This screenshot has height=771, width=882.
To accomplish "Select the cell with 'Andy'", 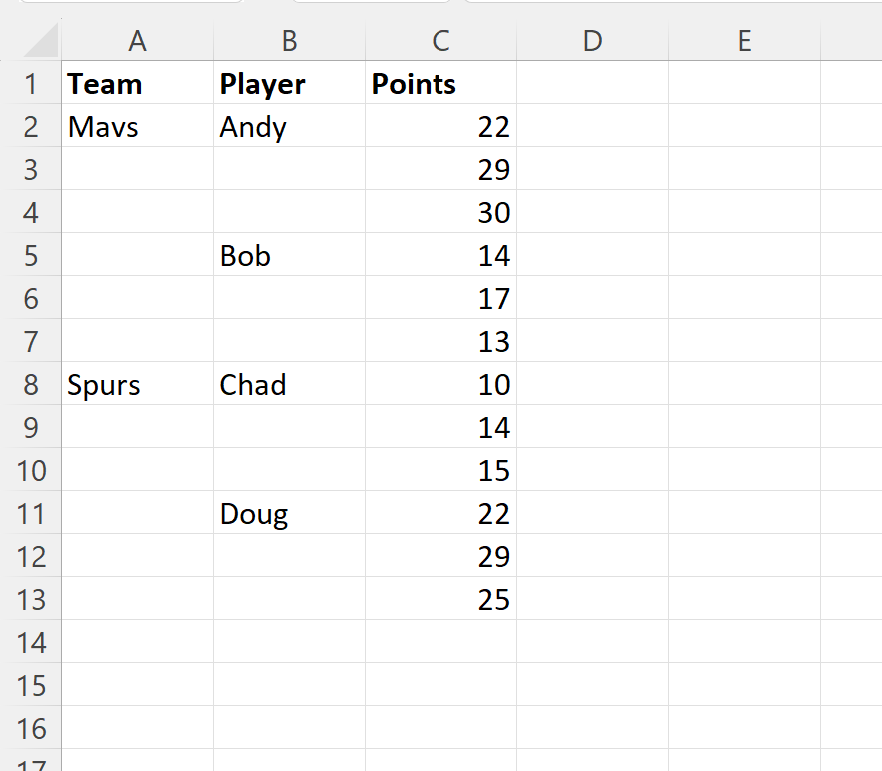I will click(x=288, y=127).
